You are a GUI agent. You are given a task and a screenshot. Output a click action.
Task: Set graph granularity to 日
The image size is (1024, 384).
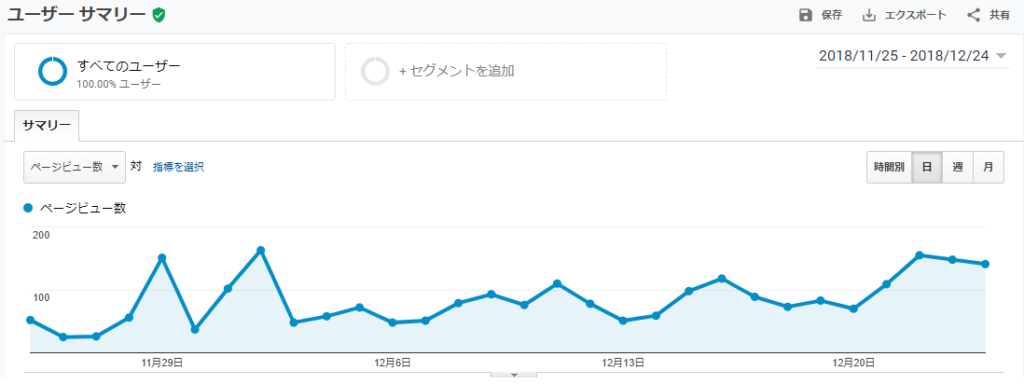927,167
